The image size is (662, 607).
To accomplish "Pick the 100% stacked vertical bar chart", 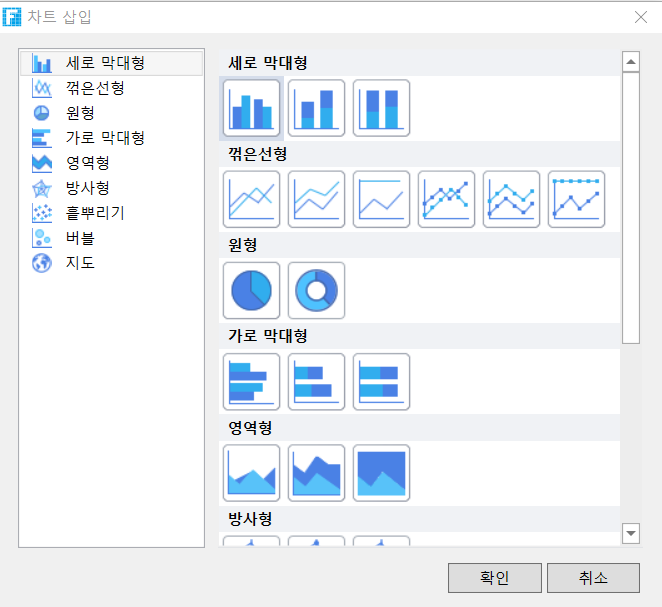I will pyautogui.click(x=381, y=108).
